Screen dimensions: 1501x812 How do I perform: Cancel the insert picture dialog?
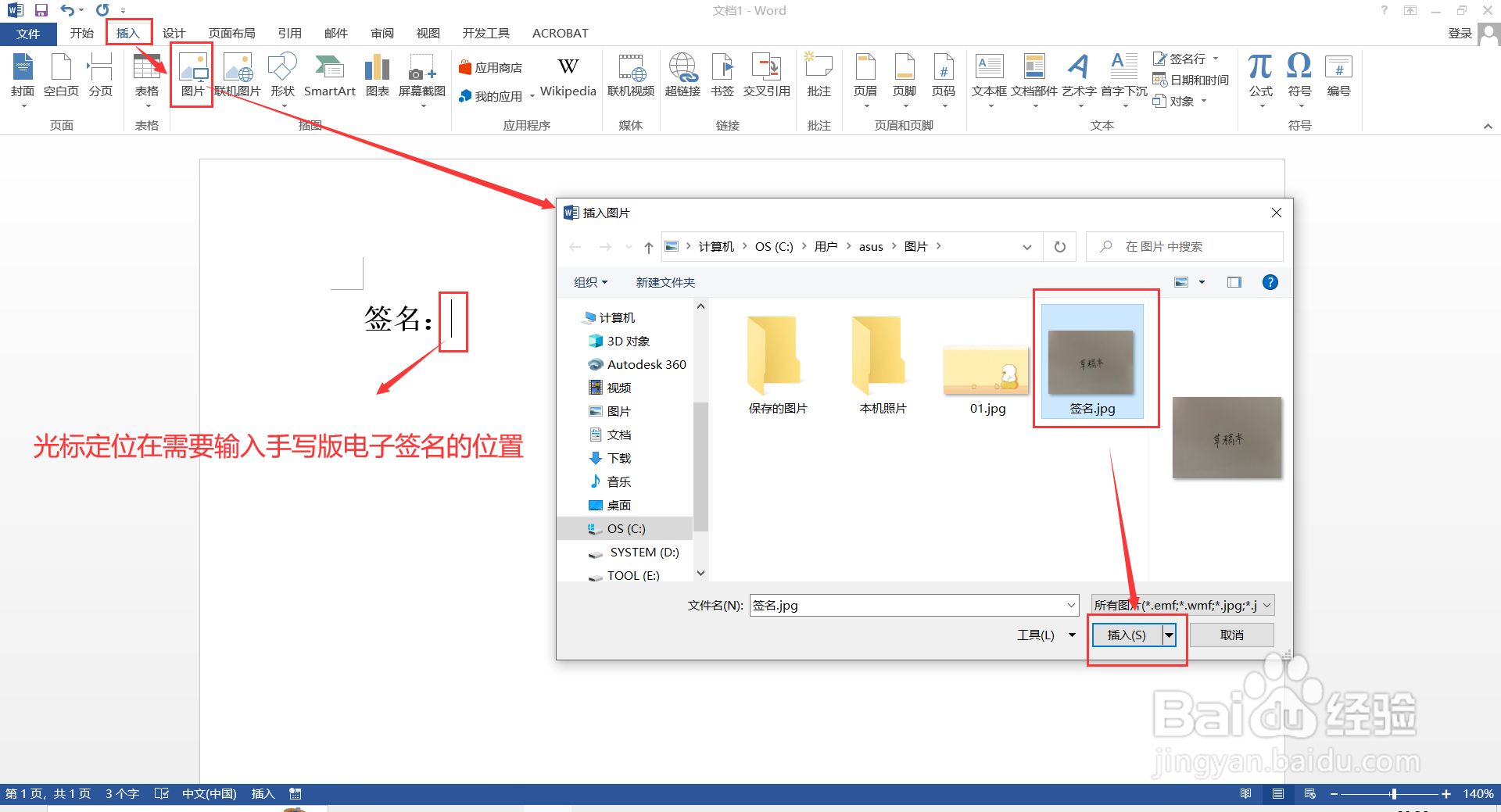point(1231,635)
